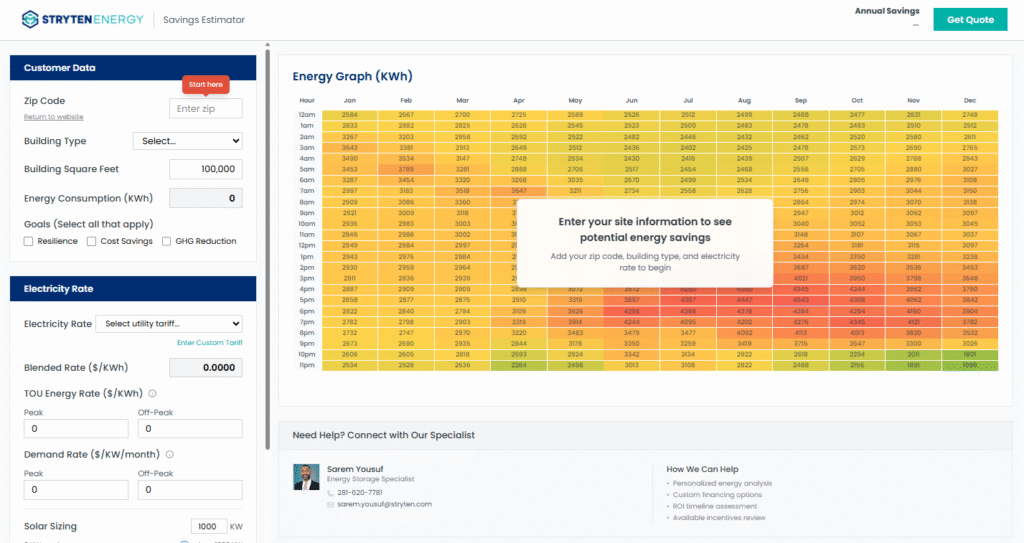Click the phone icon beside 281-620-7781

331,492
